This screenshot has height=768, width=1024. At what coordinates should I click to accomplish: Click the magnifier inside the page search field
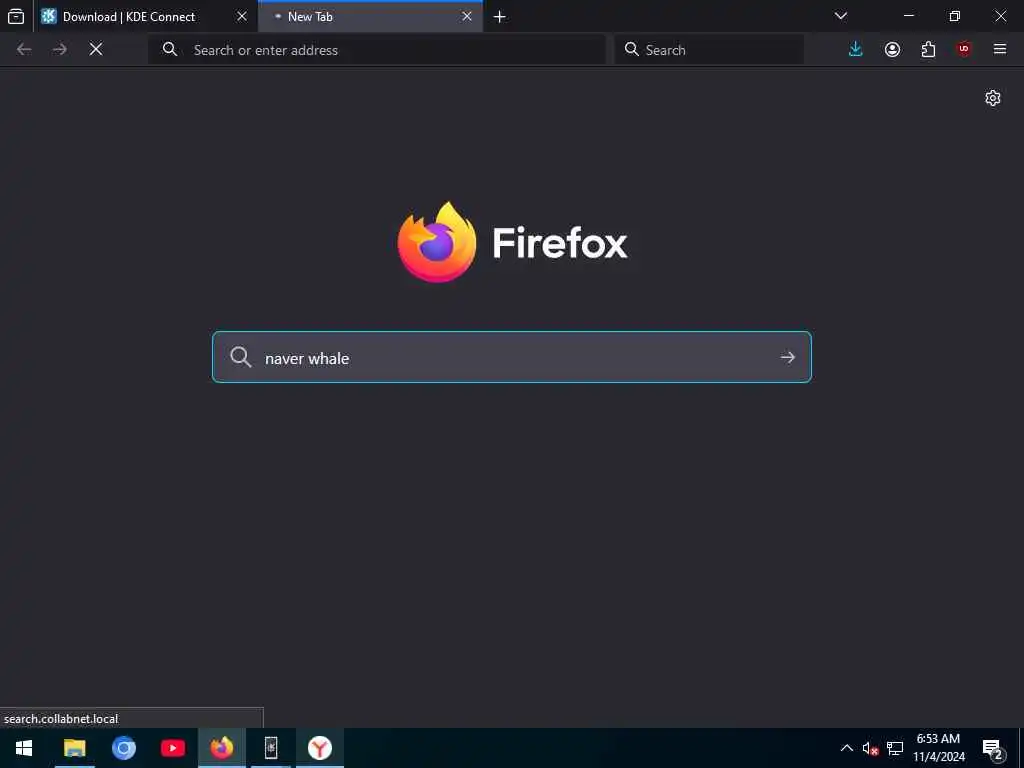tap(240, 357)
